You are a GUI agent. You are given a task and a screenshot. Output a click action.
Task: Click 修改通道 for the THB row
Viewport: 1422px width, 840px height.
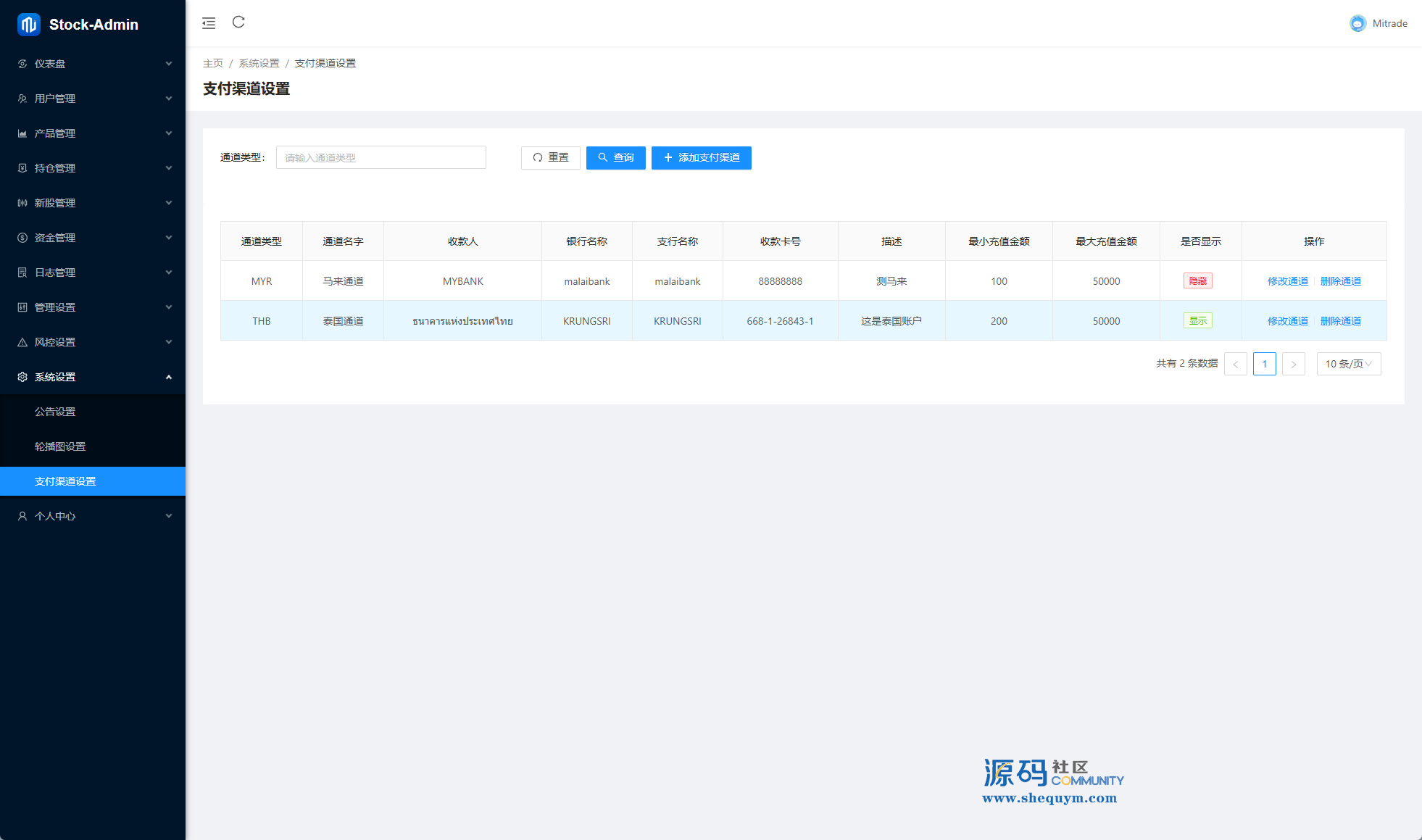(1287, 321)
